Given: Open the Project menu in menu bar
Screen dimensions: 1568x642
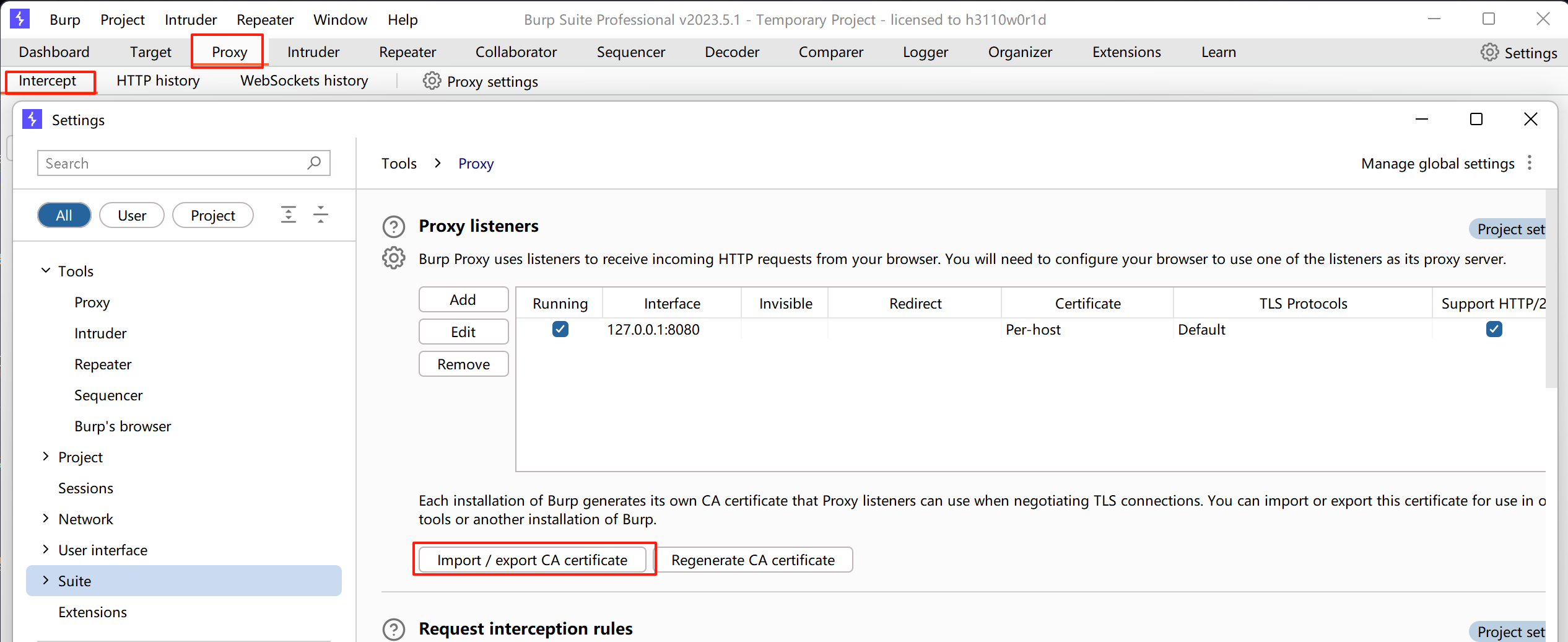Looking at the screenshot, I should click(x=123, y=20).
